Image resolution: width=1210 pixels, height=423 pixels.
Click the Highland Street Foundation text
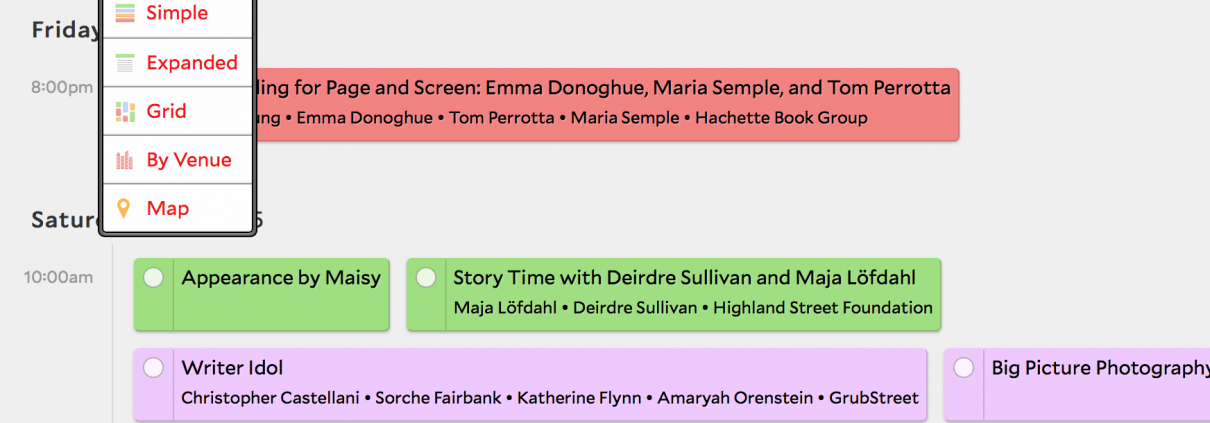(823, 308)
